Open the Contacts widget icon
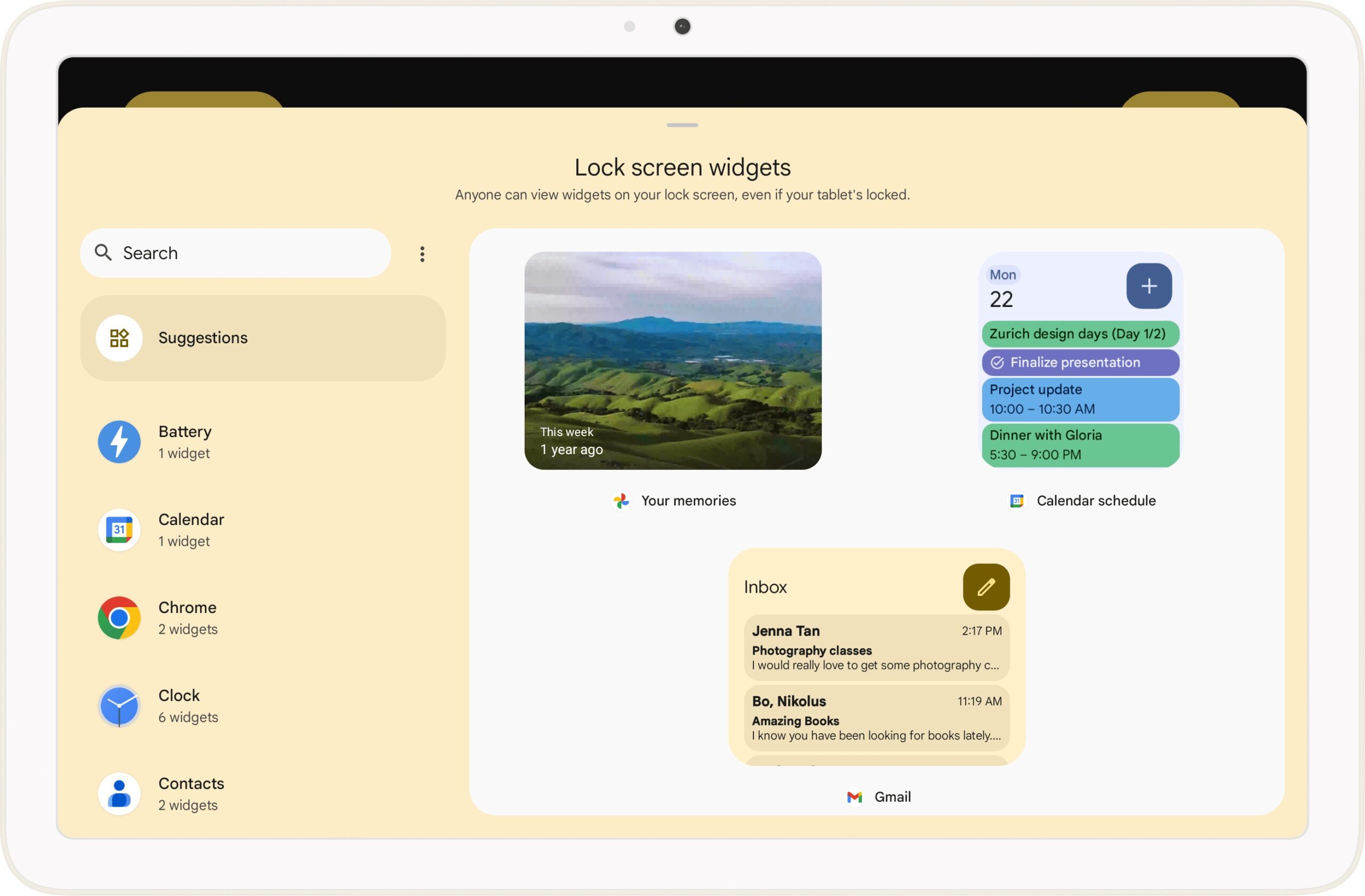Screen dimensions: 1365x896 [x=119, y=793]
